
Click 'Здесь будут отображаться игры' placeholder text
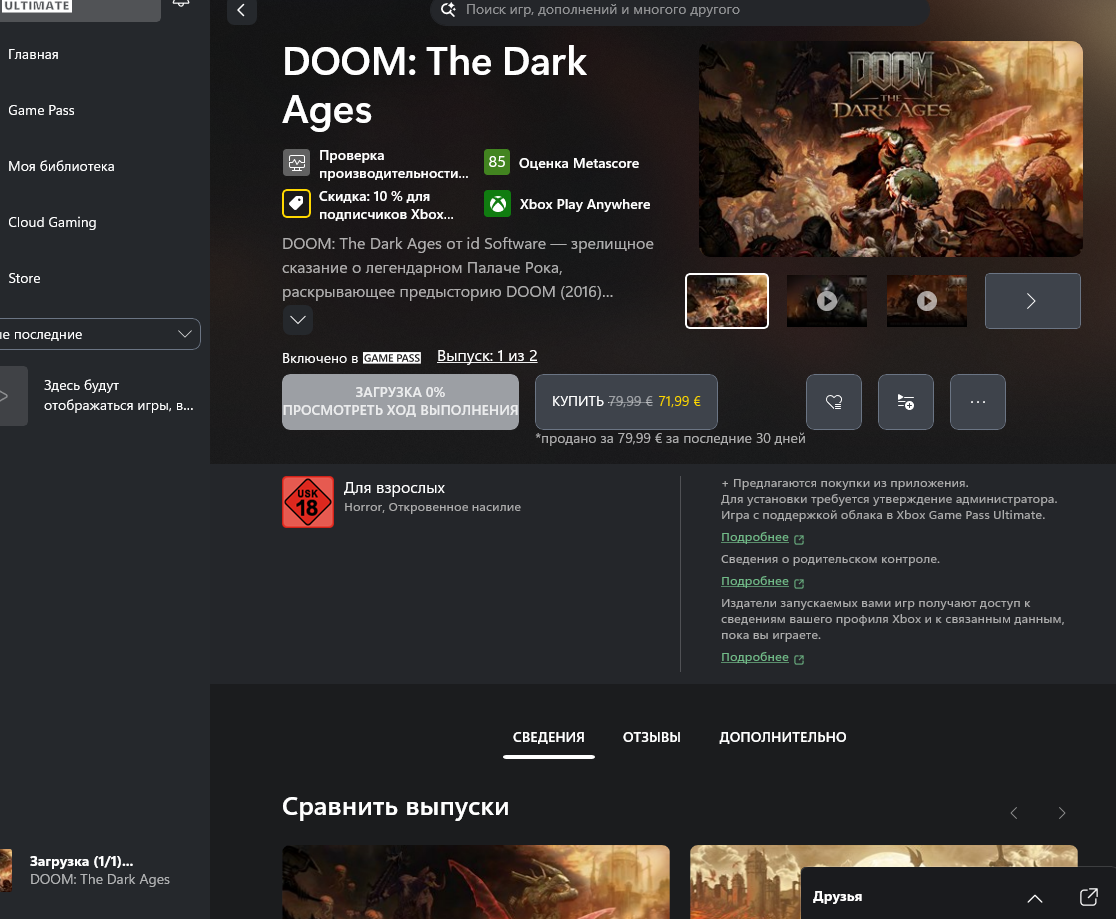(118, 396)
